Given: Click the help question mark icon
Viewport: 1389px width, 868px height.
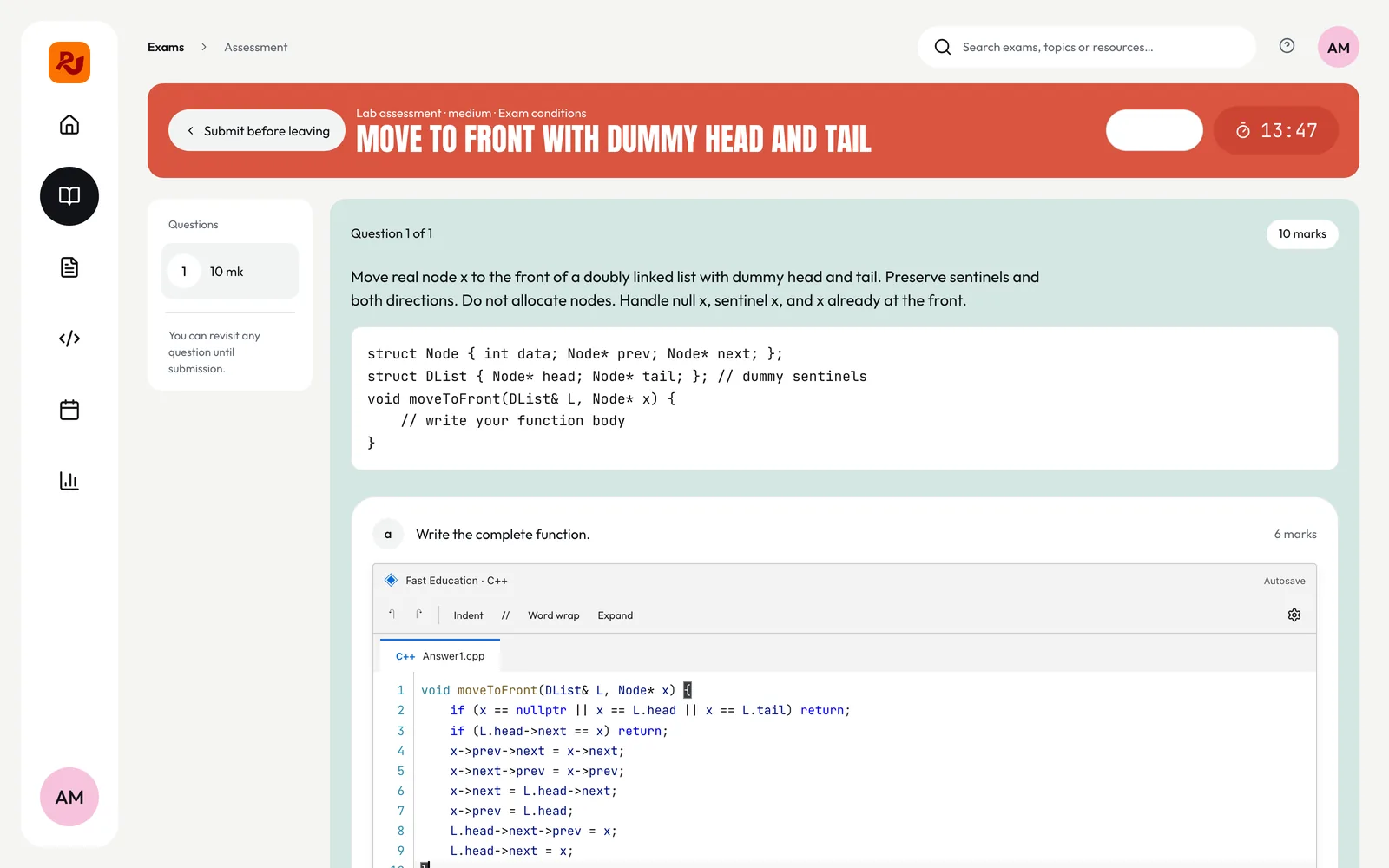Looking at the screenshot, I should pos(1287,46).
